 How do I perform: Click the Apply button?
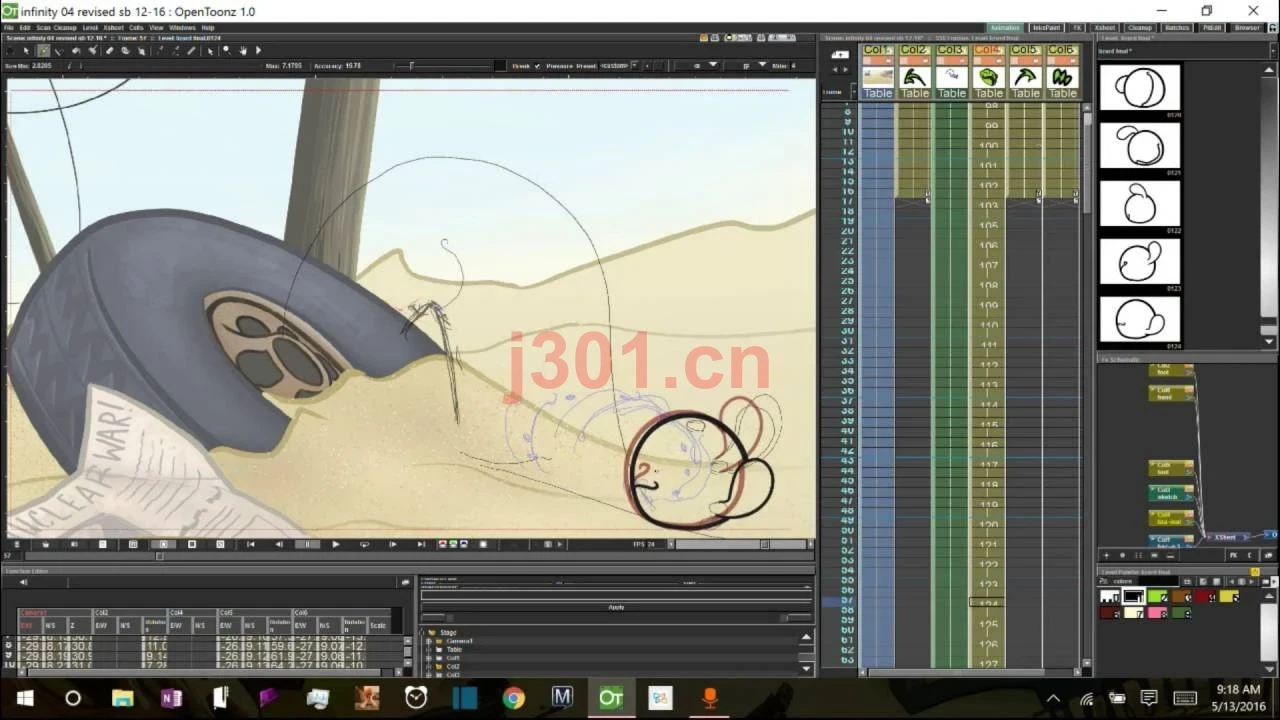pyautogui.click(x=616, y=607)
